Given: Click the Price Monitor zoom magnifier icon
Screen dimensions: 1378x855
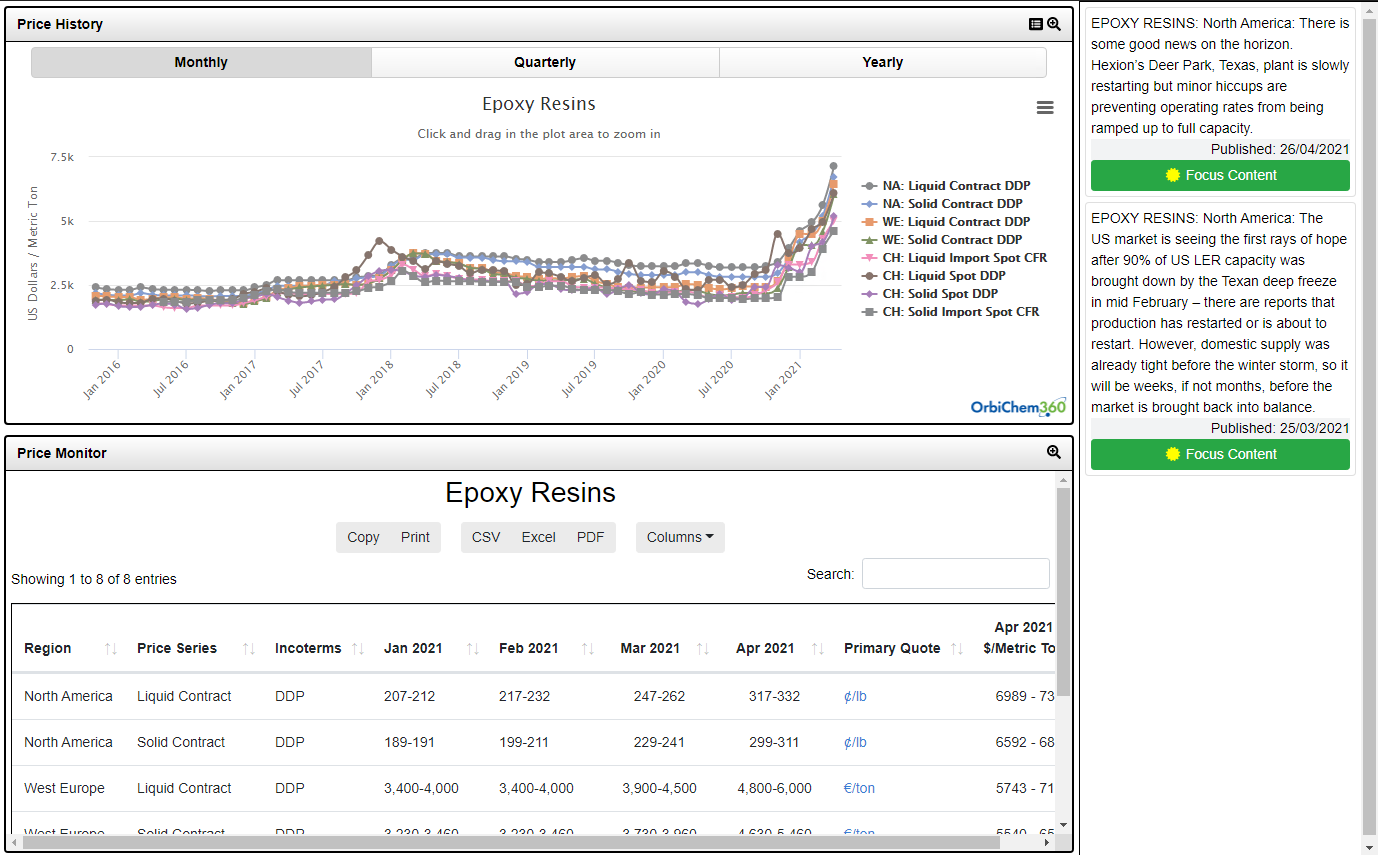Looking at the screenshot, I should tap(1054, 452).
